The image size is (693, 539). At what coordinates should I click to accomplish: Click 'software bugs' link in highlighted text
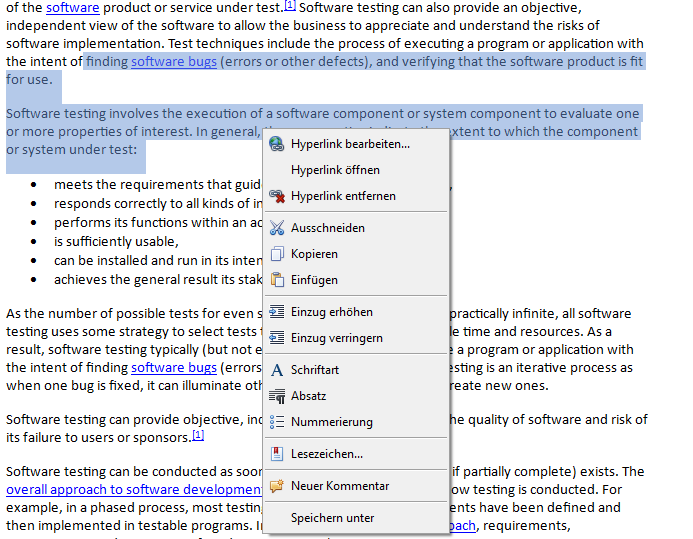click(x=173, y=62)
